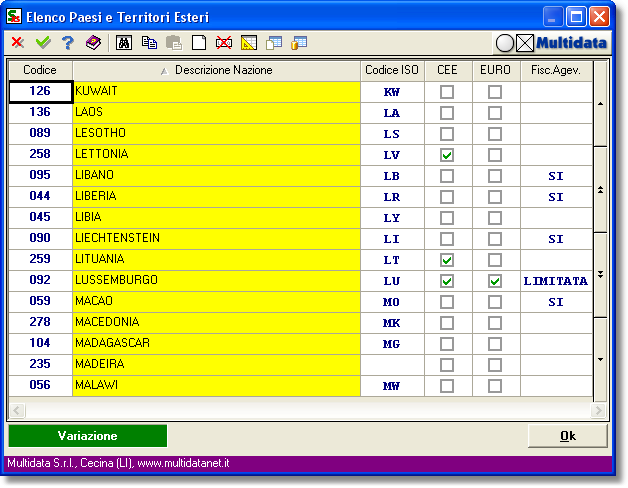The height and width of the screenshot is (488, 628).
Task: Click the Fisc.Agev. column header
Action: click(x=556, y=71)
